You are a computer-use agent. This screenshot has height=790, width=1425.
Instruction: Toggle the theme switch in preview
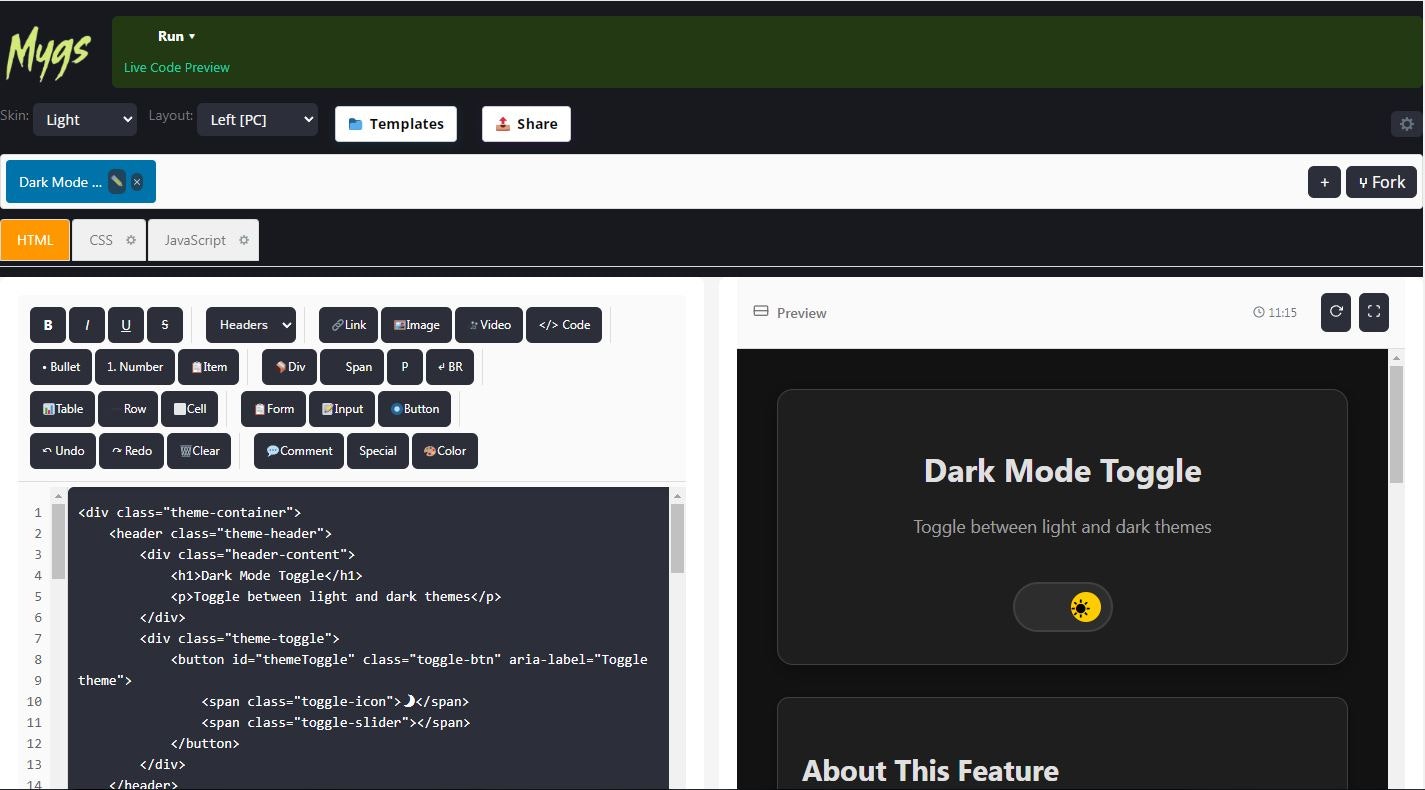pyautogui.click(x=1063, y=607)
